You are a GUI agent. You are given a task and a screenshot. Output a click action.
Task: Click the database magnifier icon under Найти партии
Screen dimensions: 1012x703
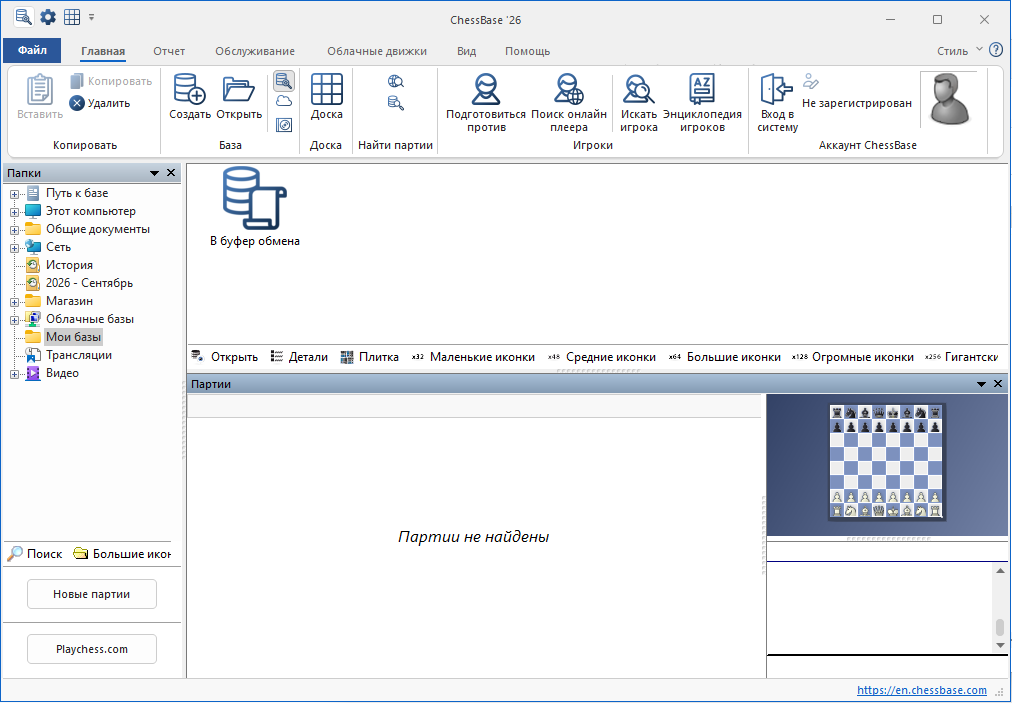tap(396, 103)
